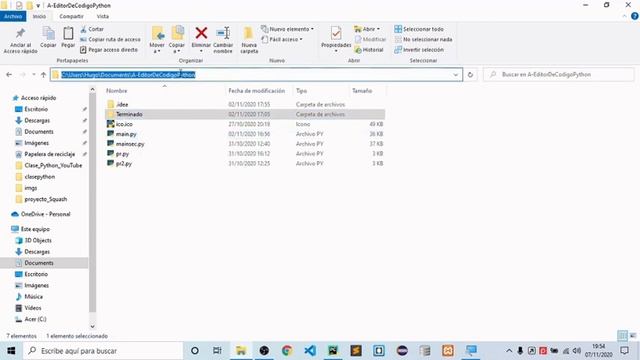This screenshot has height=360, width=640.
Task: Click Pegar acceso directo
Action: (x=109, y=50)
